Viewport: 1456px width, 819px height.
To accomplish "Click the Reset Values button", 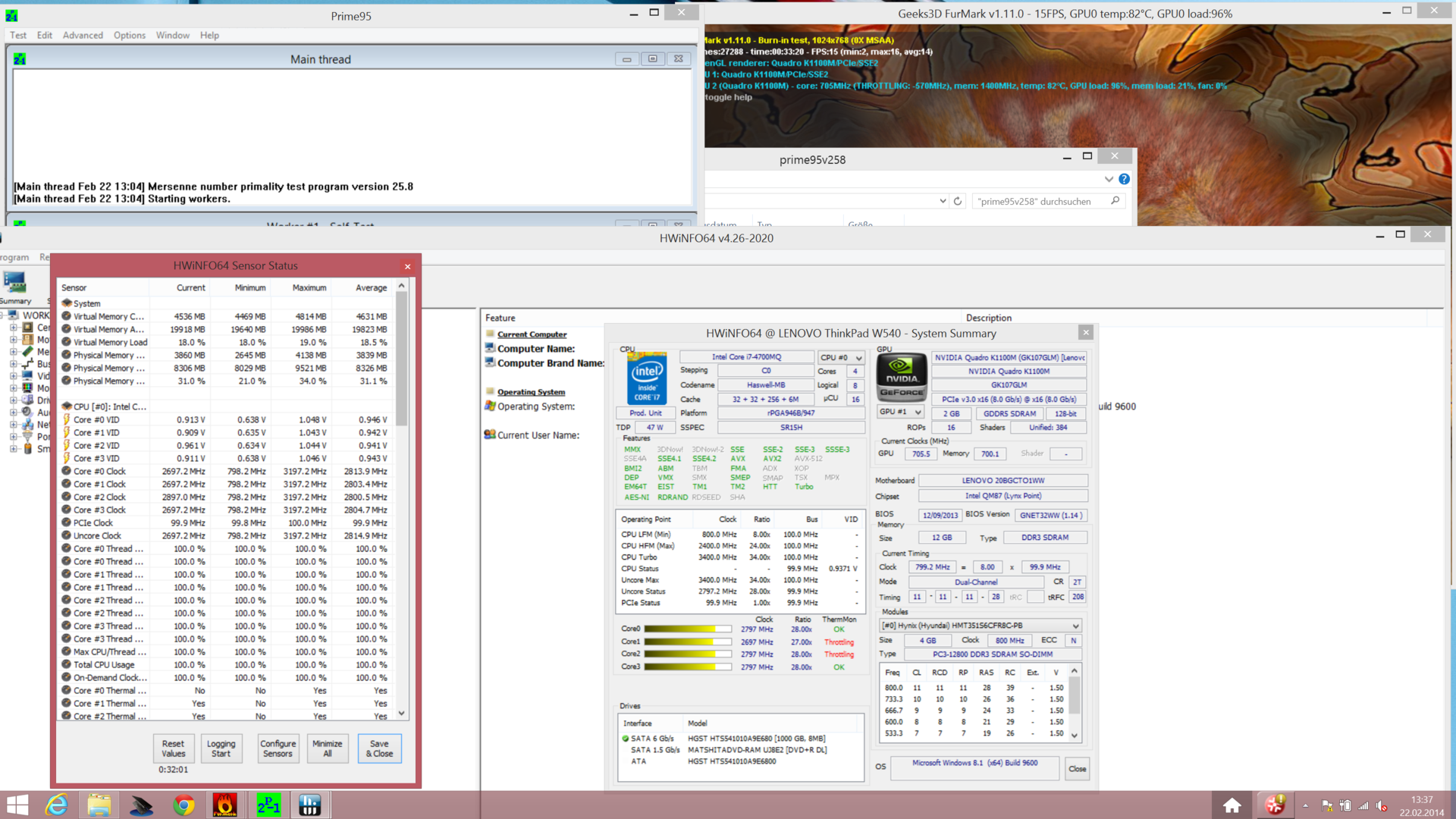I will tap(173, 748).
